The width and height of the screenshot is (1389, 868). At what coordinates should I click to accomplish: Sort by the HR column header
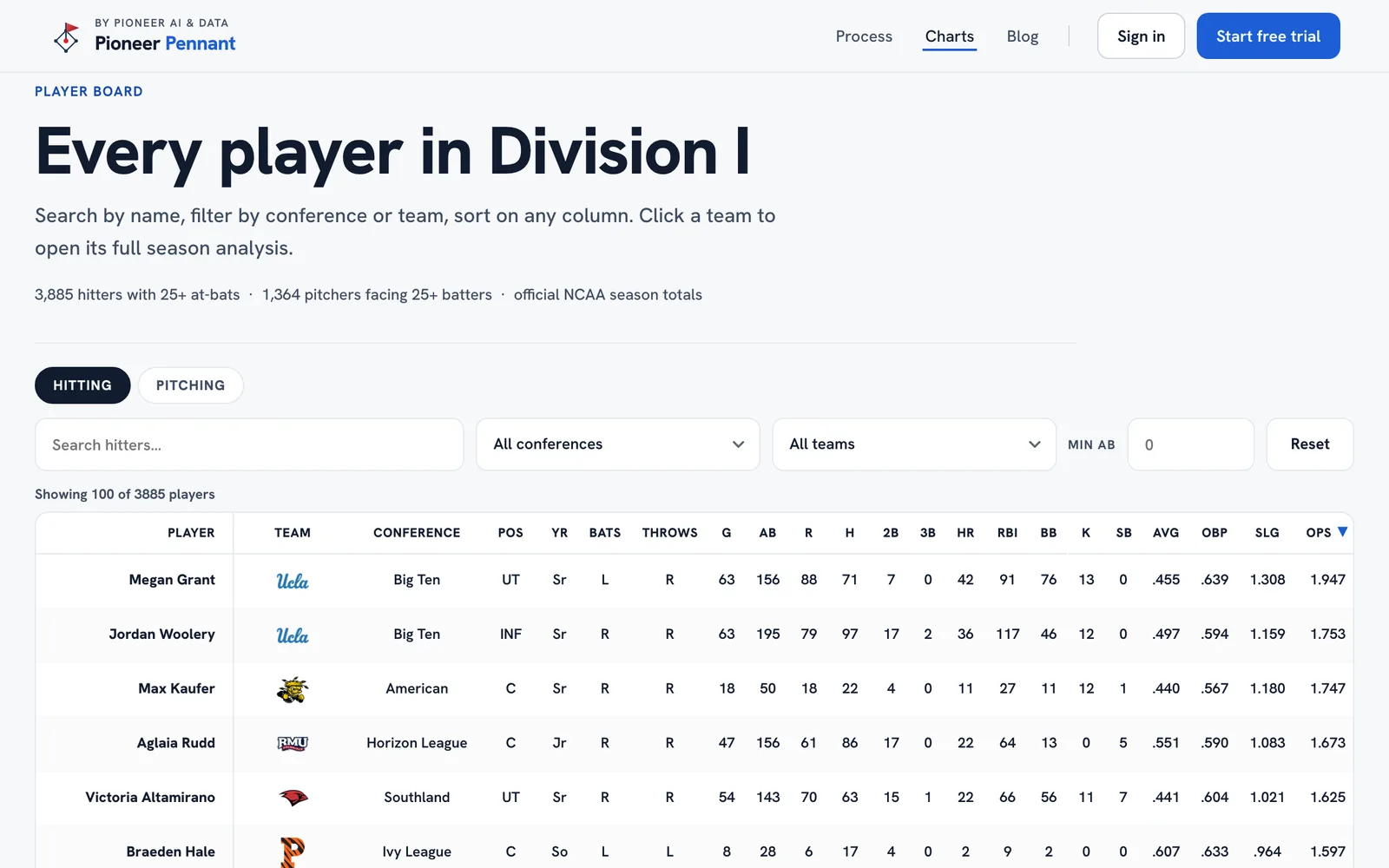click(x=965, y=533)
